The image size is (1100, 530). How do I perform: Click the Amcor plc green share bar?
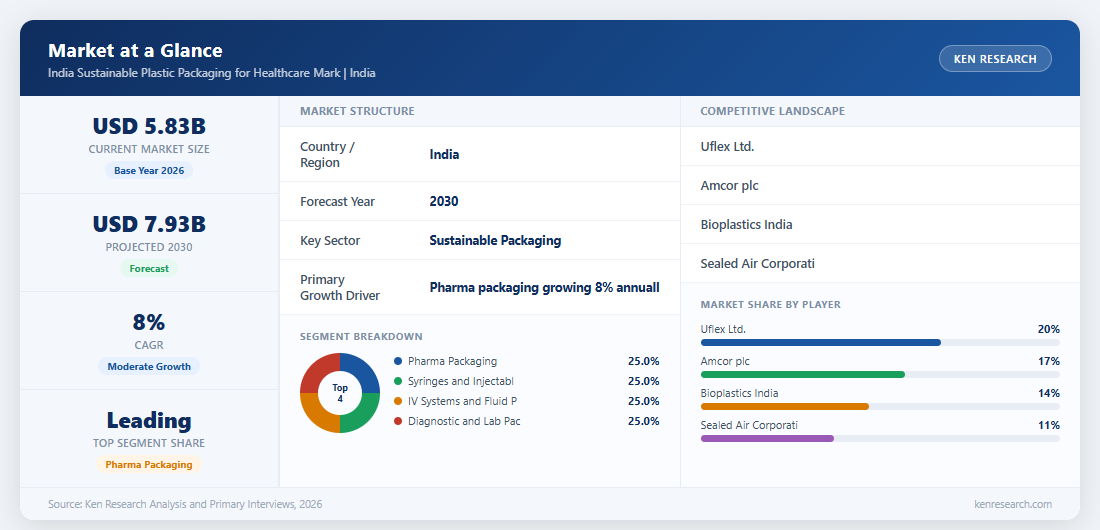(x=803, y=375)
